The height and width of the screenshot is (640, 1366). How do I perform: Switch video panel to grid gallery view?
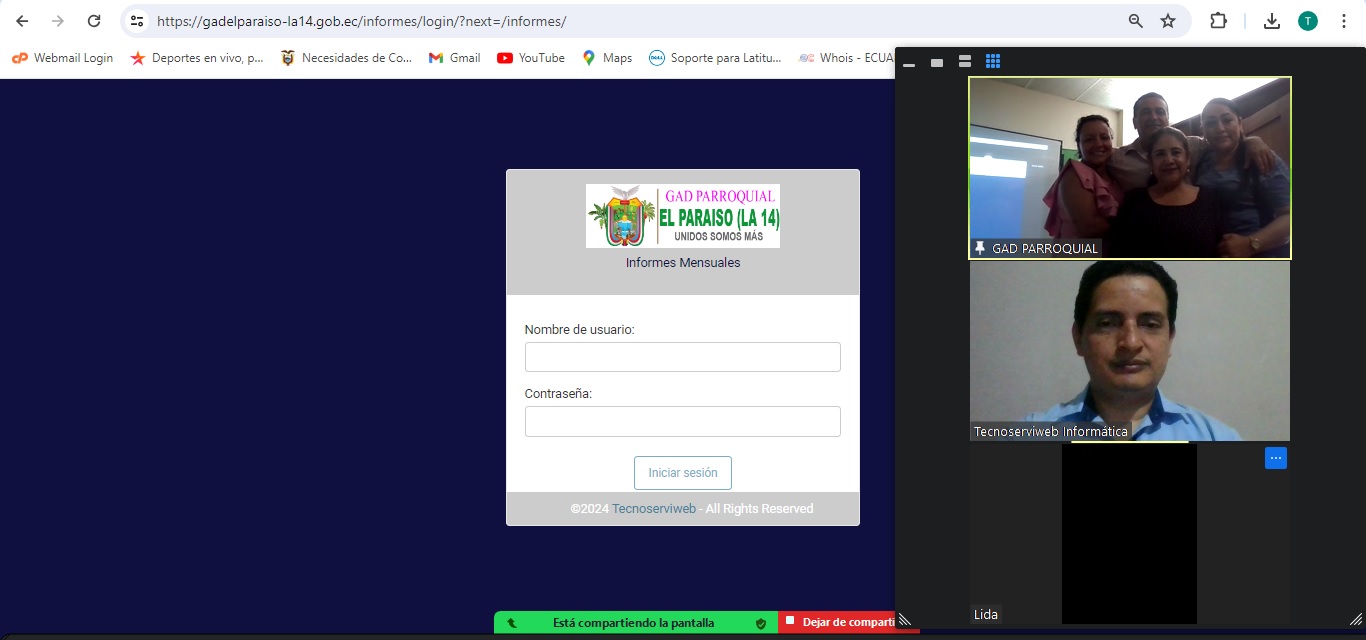point(993,62)
